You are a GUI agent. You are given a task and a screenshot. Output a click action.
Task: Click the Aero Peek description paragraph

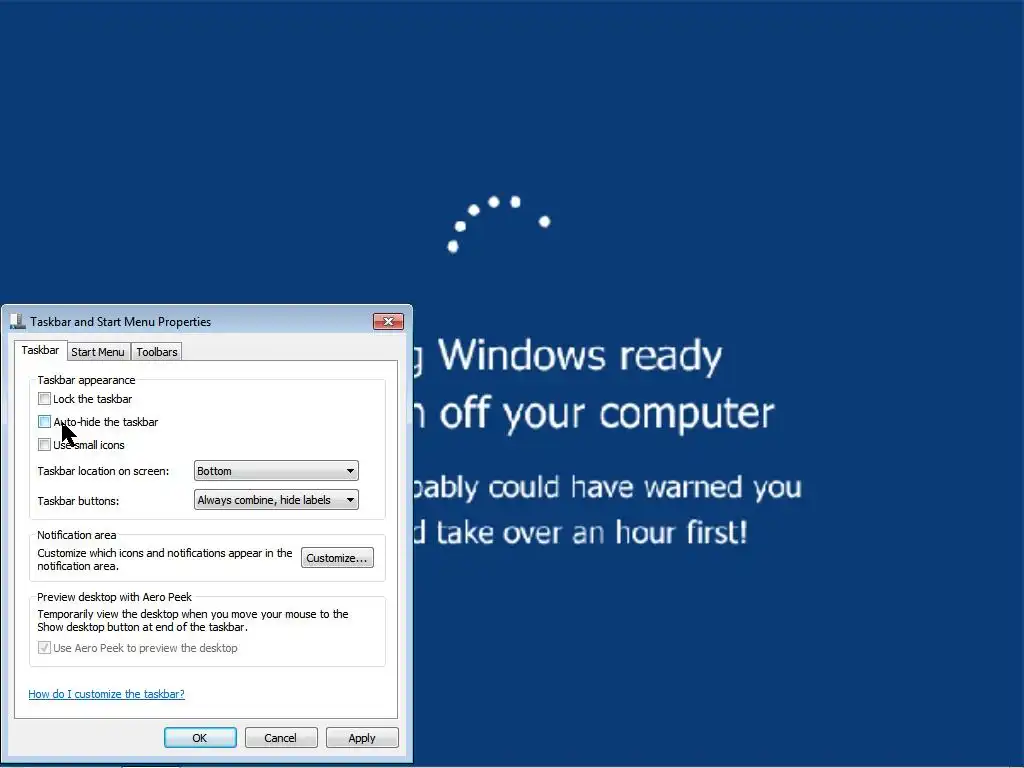pos(193,620)
